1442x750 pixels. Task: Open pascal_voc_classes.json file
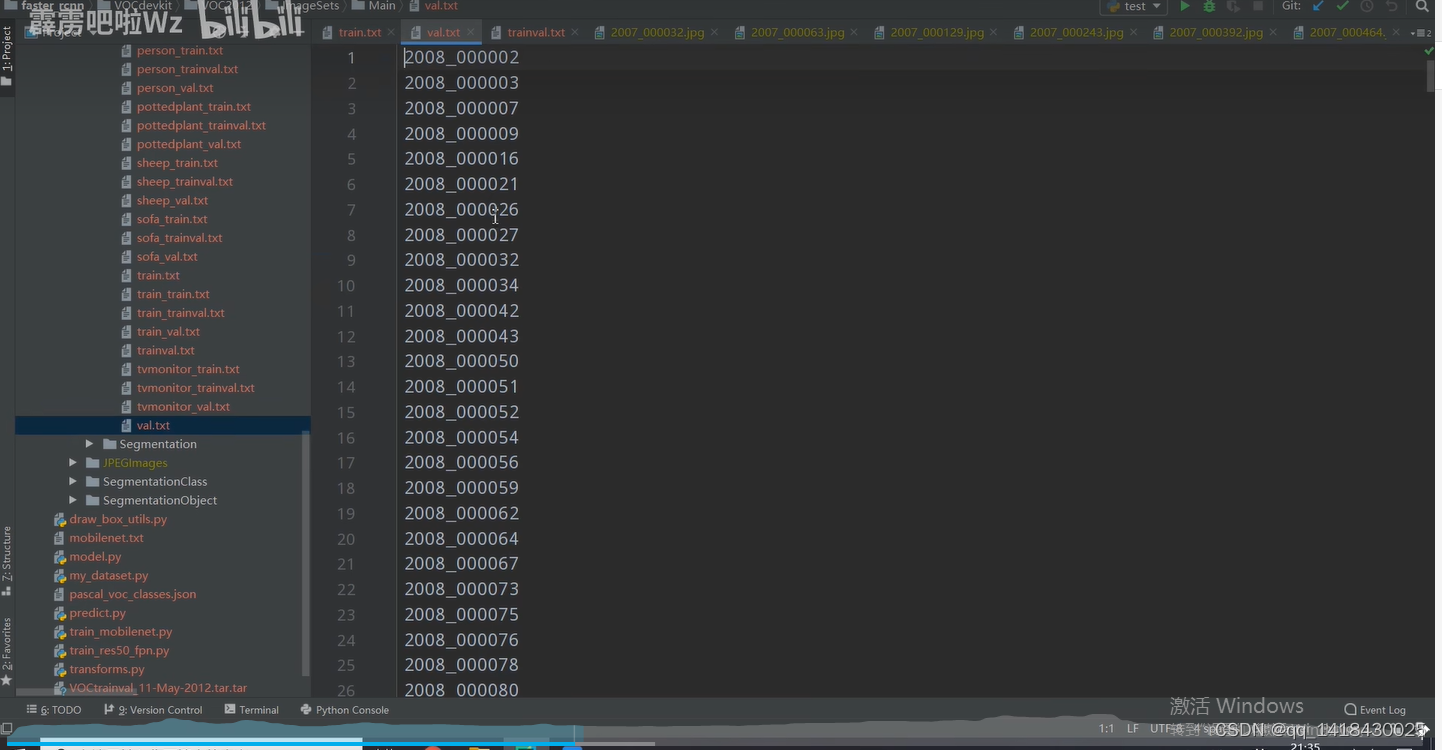(x=132, y=594)
